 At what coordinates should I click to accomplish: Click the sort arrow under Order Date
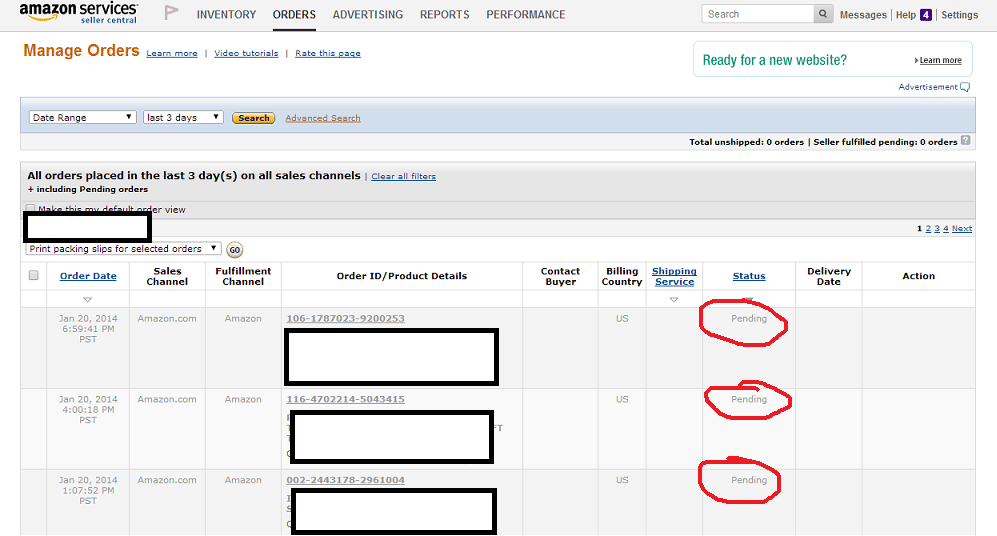pyautogui.click(x=88, y=300)
